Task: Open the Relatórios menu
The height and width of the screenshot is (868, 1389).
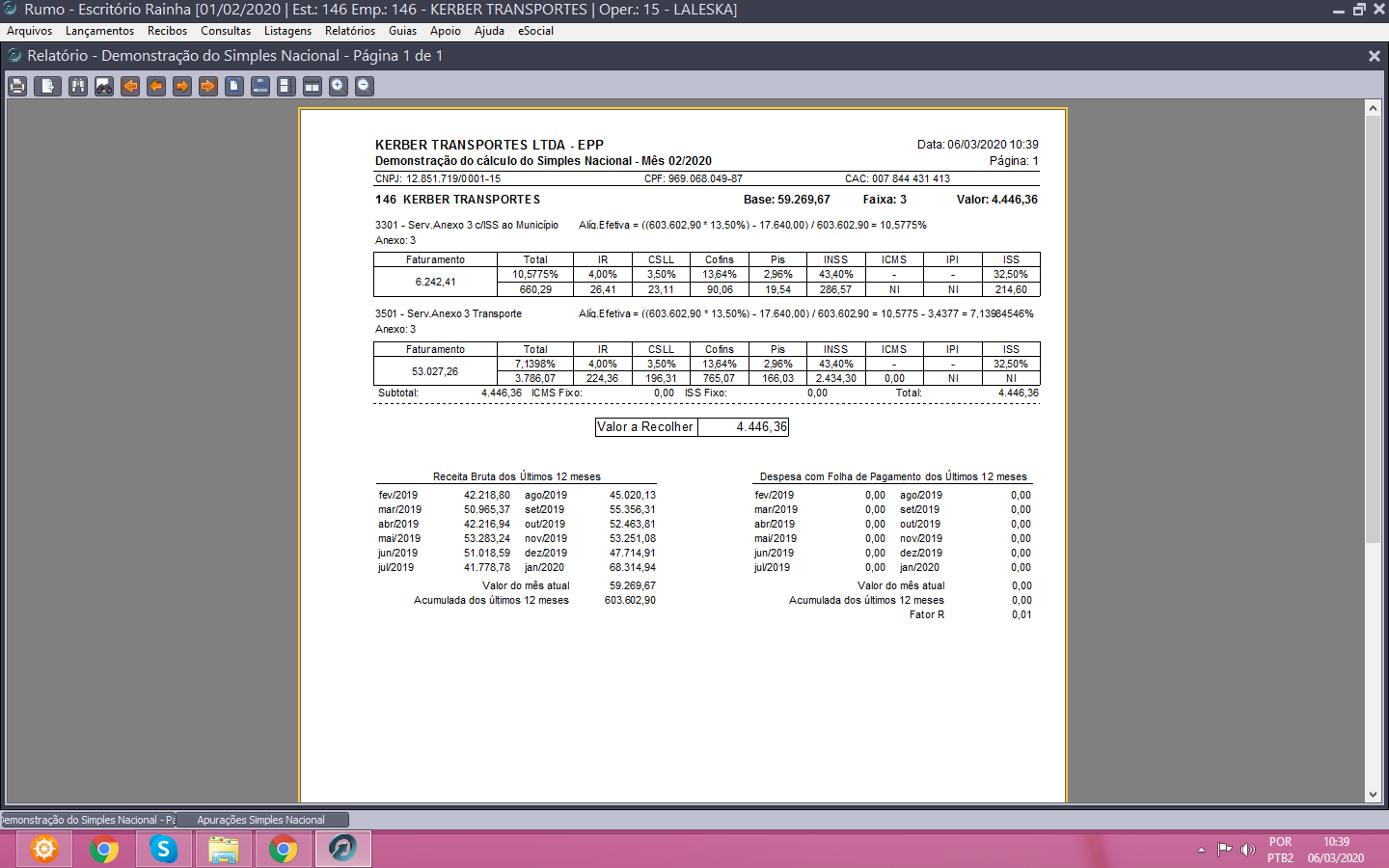Action: [350, 31]
